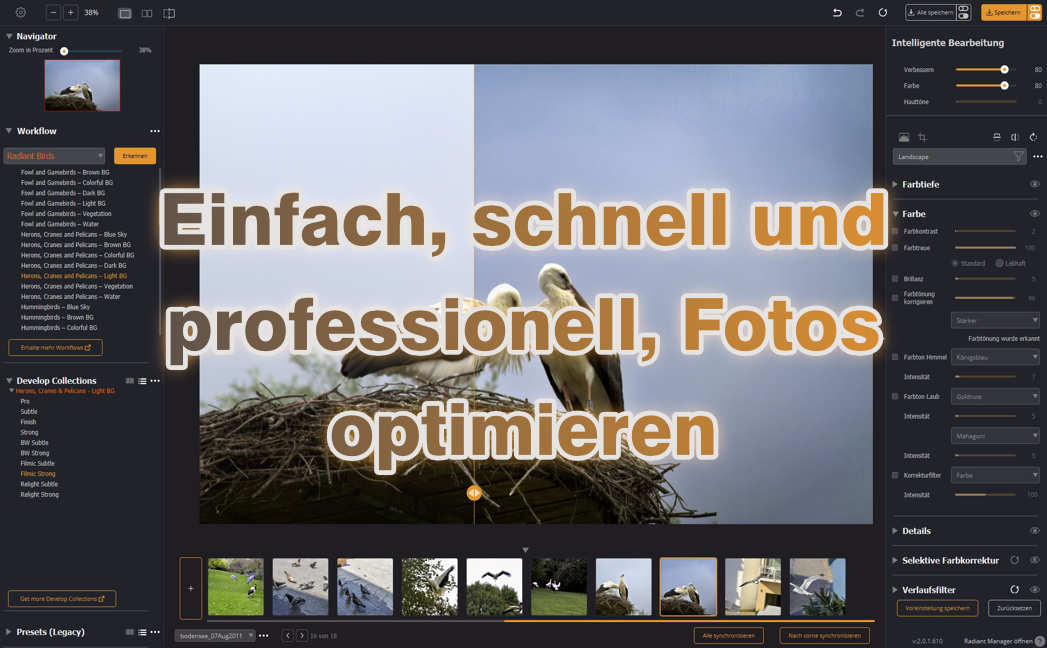This screenshot has height=648, width=1047.
Task: Collapse the Workflow panel
Action: (x=8, y=131)
